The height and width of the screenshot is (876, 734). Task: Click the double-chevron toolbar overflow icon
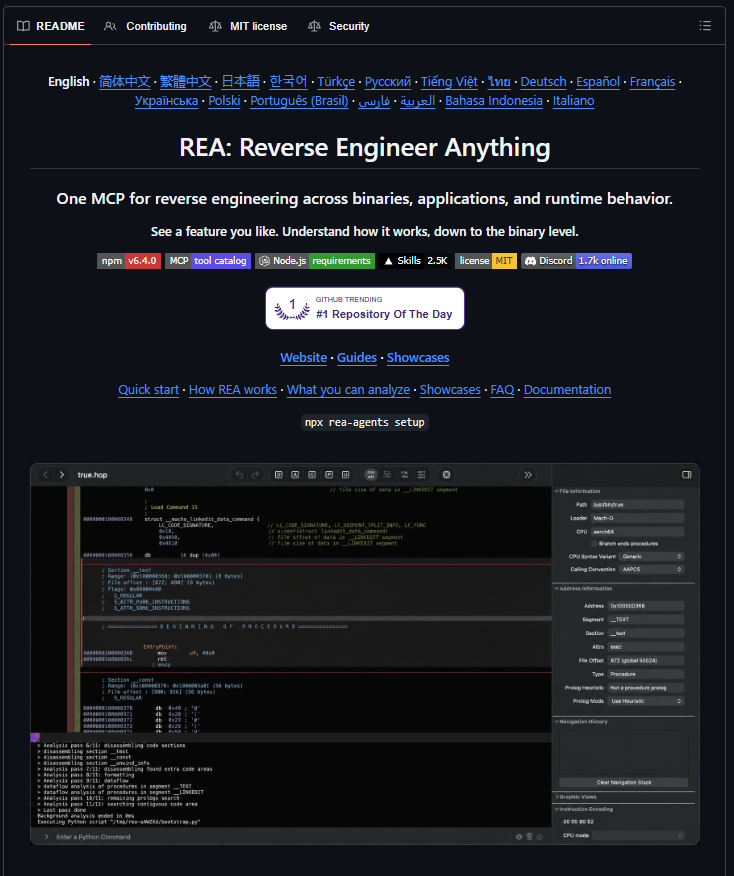pyautogui.click(x=528, y=475)
